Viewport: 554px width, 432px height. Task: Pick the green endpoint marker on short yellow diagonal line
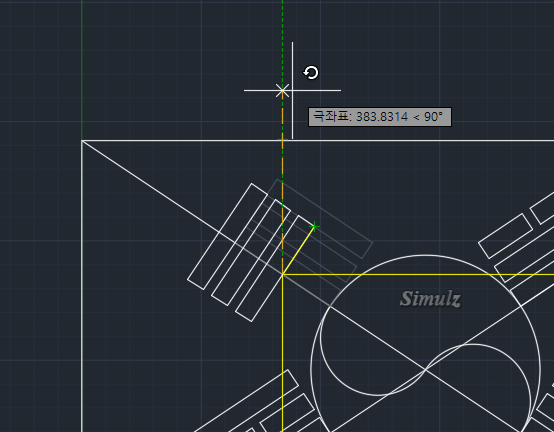tap(314, 226)
